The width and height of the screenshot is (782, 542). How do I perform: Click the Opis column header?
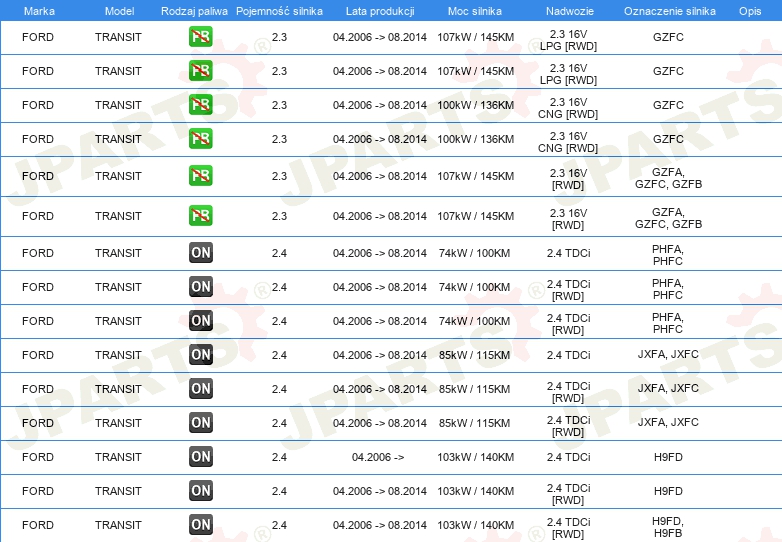click(750, 11)
